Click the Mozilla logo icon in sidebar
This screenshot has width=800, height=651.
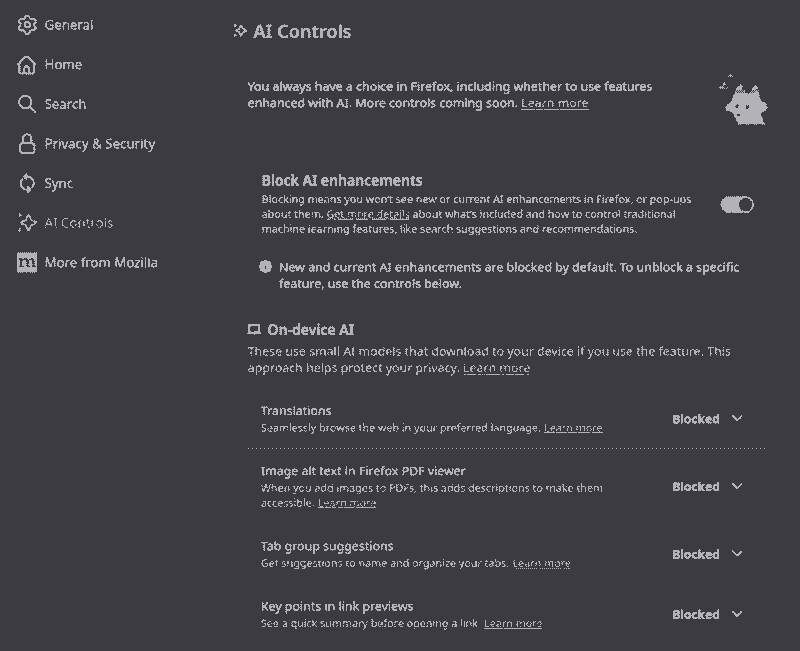pos(27,263)
